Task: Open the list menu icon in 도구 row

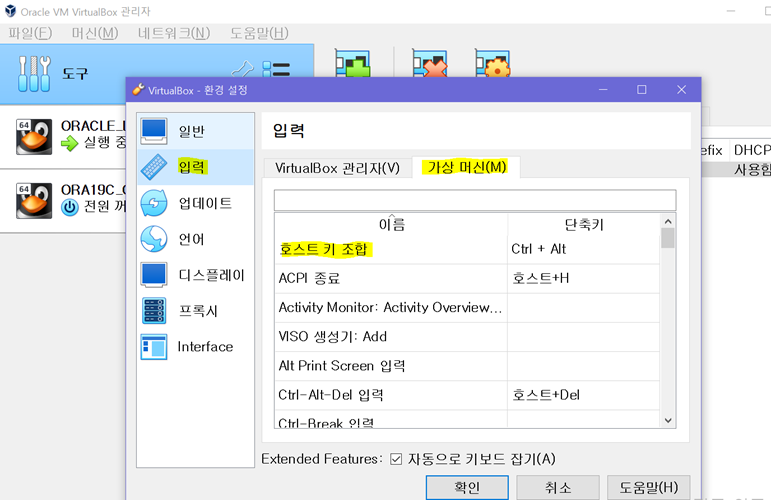Action: (276, 69)
